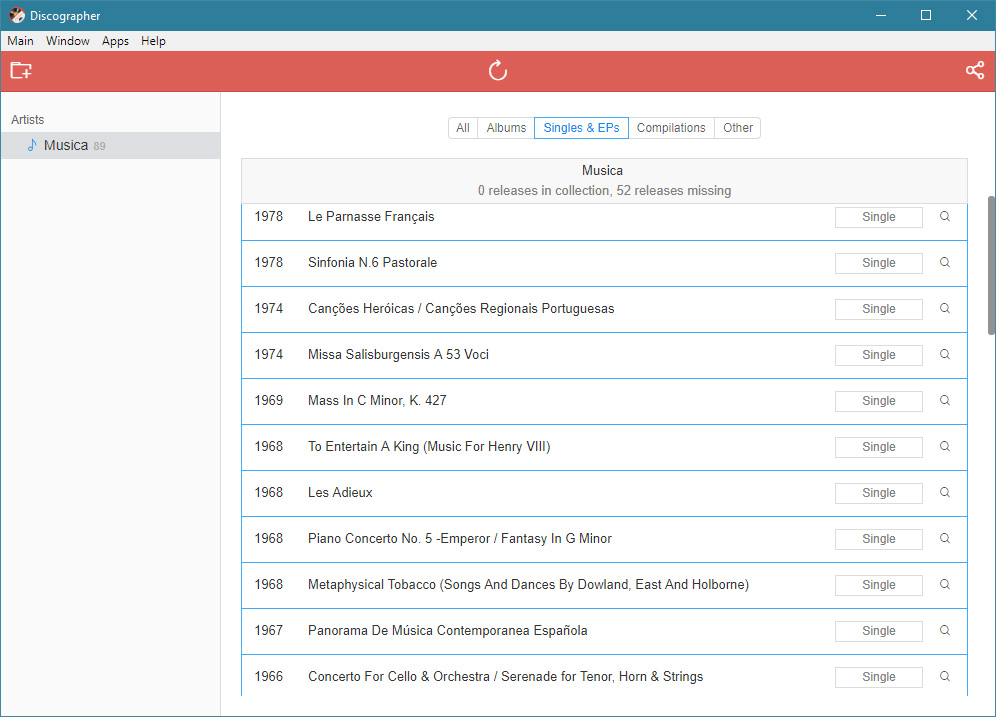Show the Compilations filter tab

pos(671,128)
